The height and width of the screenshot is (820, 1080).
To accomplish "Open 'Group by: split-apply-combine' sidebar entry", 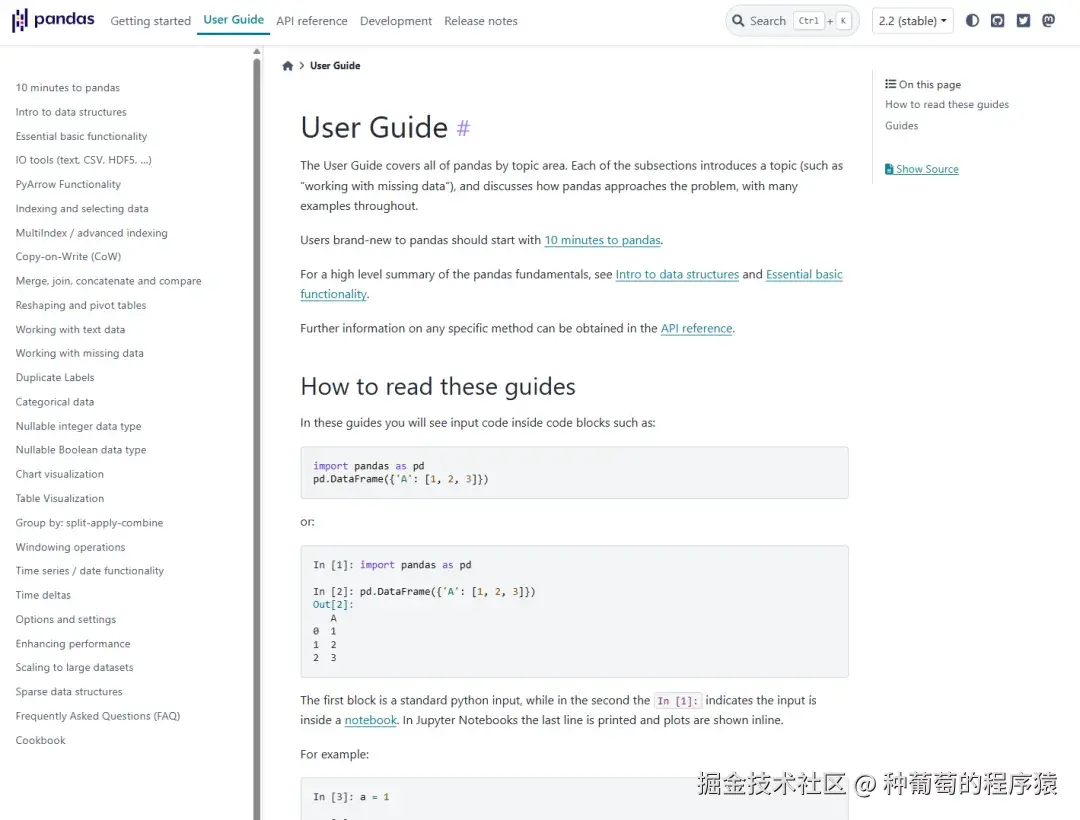I will coord(90,523).
